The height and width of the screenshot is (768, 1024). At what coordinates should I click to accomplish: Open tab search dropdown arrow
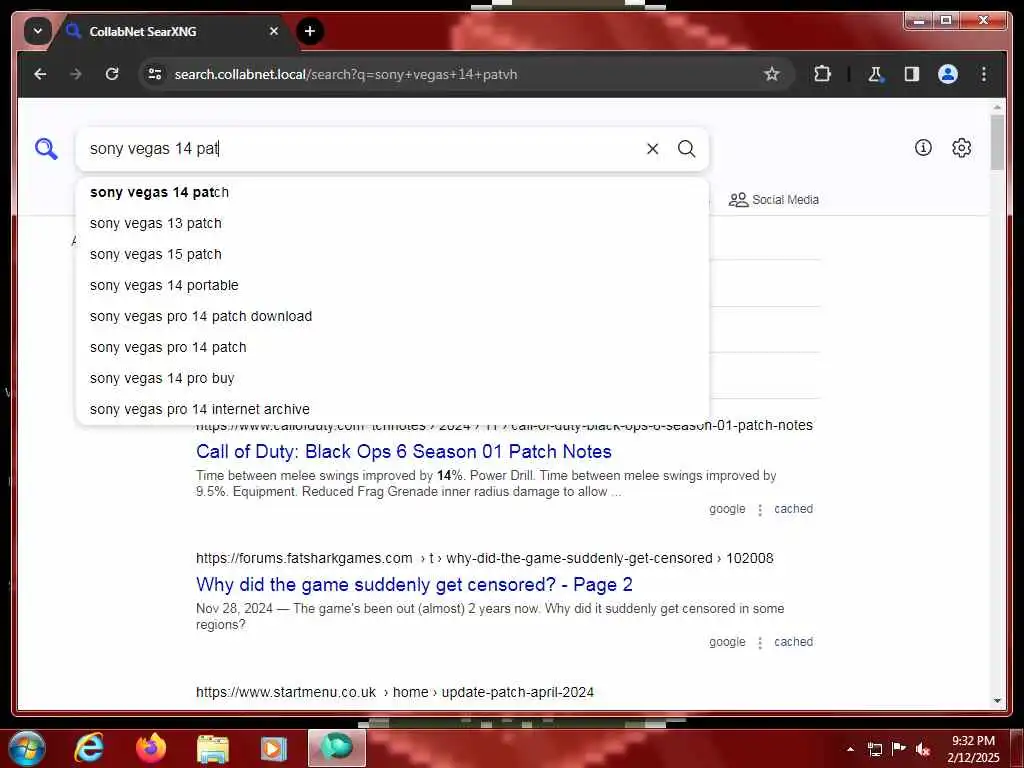tap(38, 31)
